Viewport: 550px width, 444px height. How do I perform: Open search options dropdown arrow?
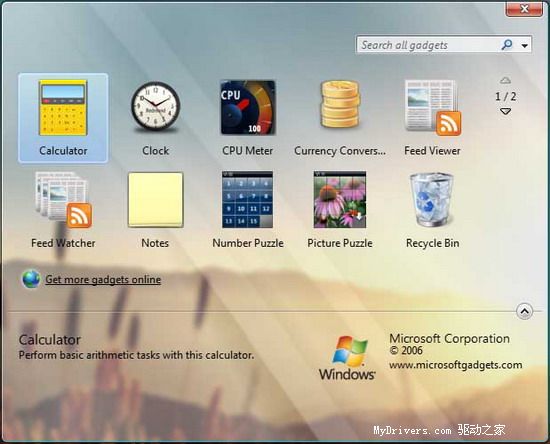(524, 45)
